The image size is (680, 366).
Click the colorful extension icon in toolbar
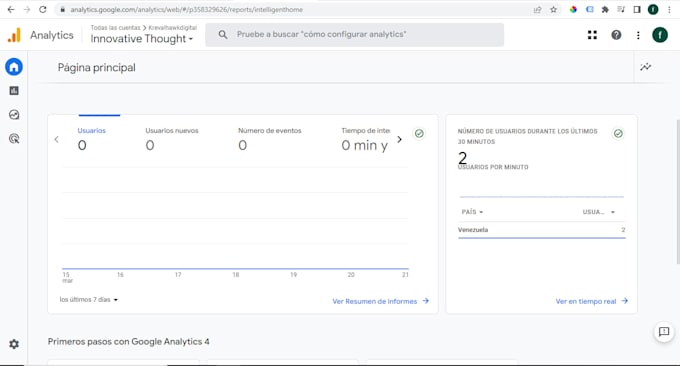573,10
